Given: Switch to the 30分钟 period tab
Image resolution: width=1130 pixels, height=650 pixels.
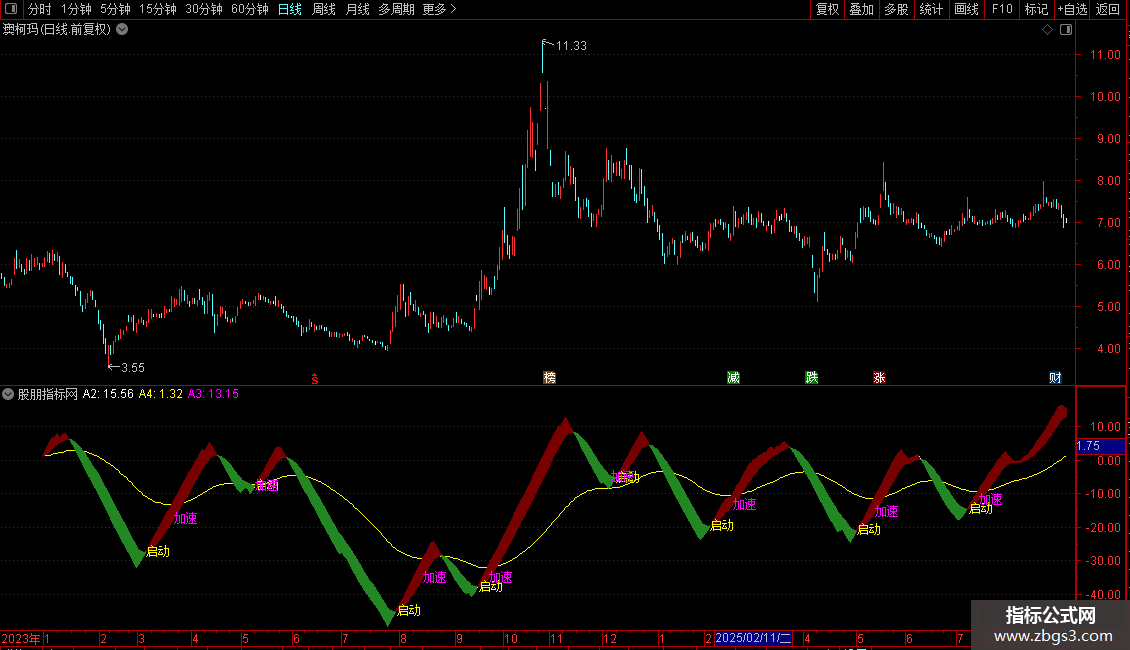Looking at the screenshot, I should [x=204, y=9].
